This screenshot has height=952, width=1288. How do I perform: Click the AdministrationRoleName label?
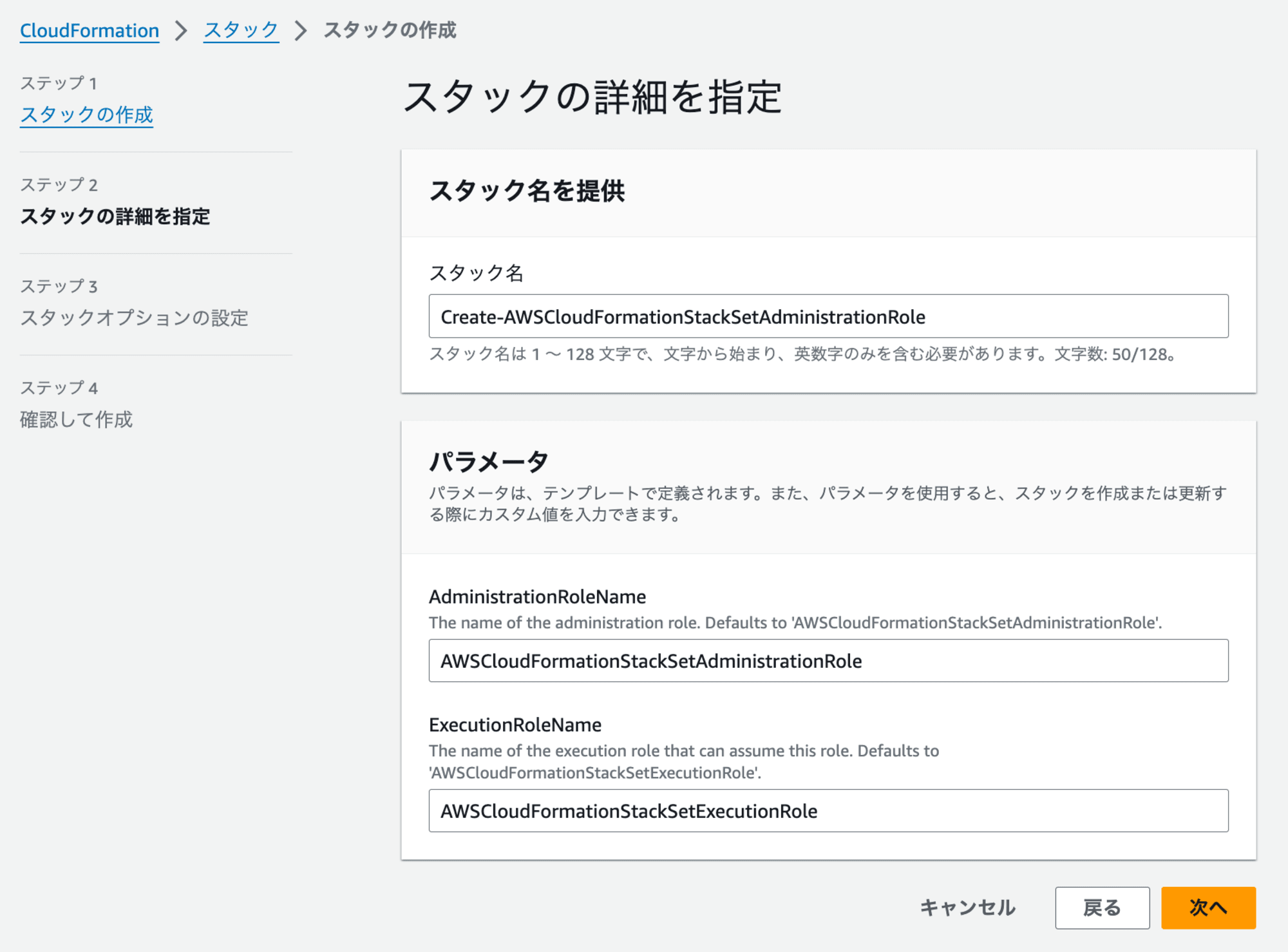point(537,597)
